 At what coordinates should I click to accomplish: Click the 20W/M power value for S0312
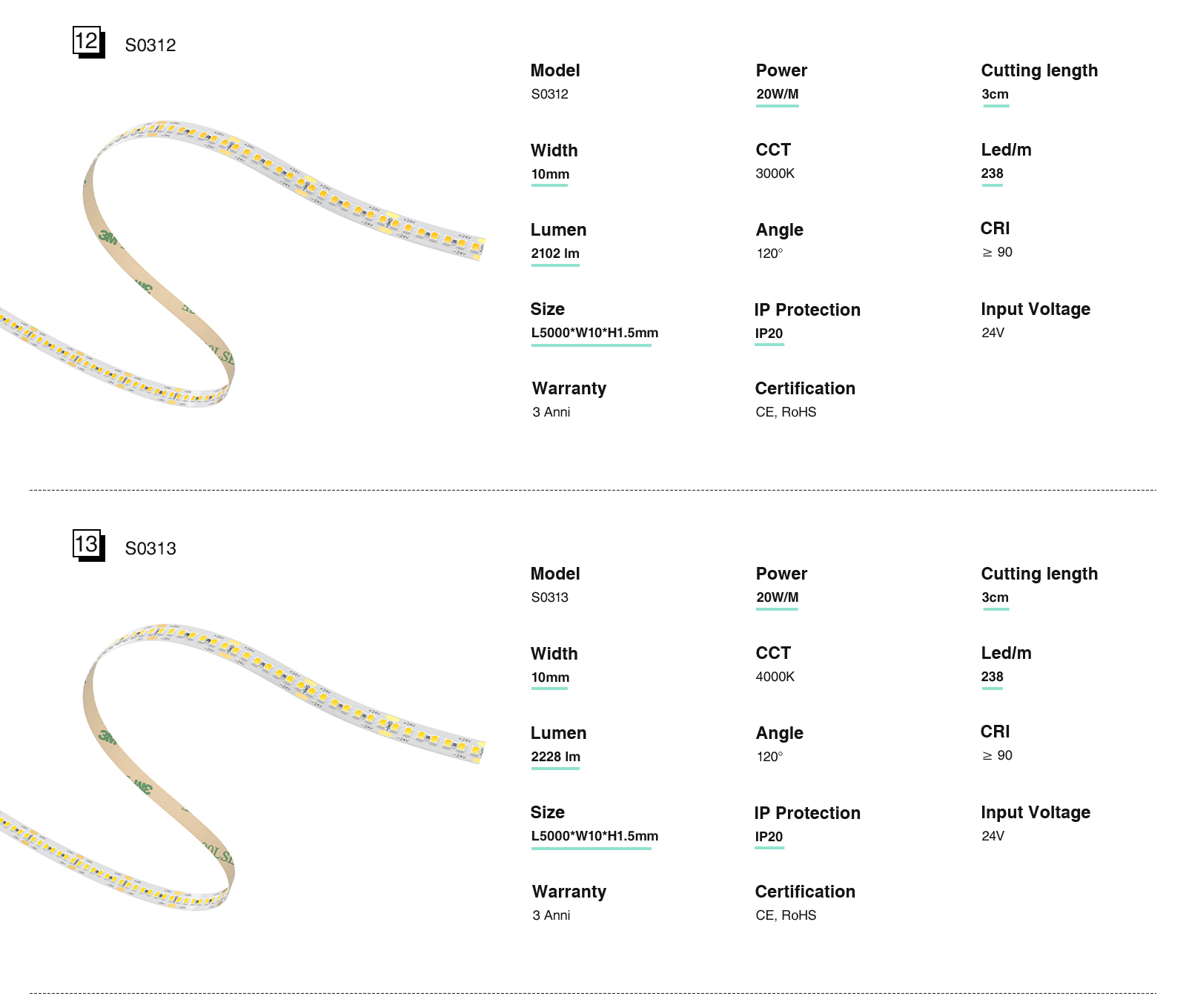click(x=777, y=94)
